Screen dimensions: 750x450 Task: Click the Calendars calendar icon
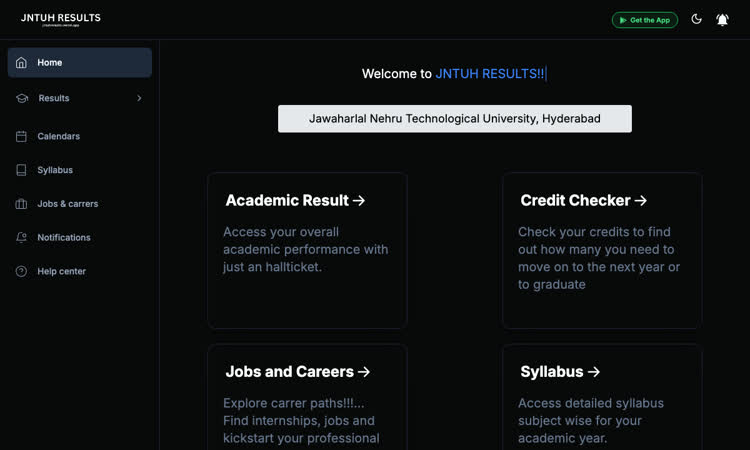[x=21, y=136]
